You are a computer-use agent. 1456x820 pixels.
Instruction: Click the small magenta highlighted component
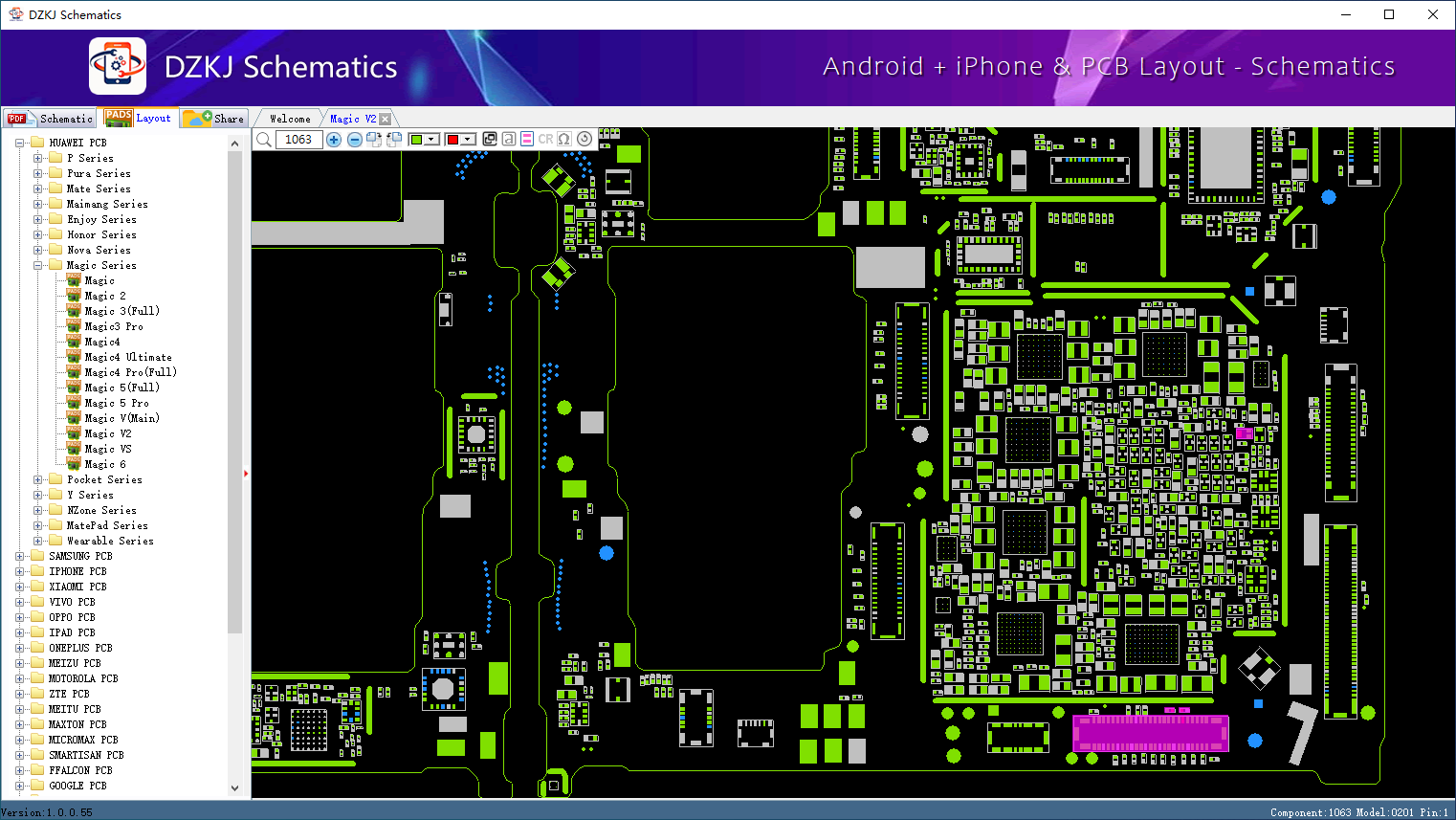[1244, 433]
